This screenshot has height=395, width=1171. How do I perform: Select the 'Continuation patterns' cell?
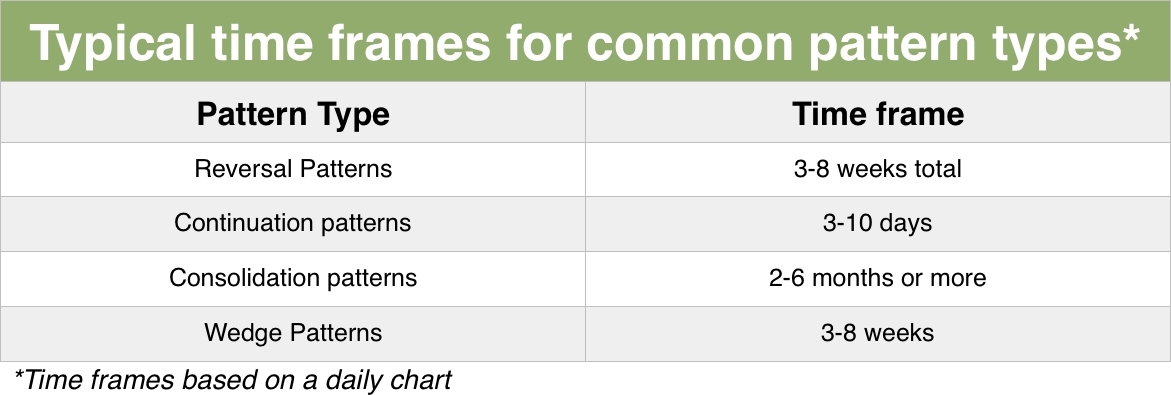click(293, 224)
